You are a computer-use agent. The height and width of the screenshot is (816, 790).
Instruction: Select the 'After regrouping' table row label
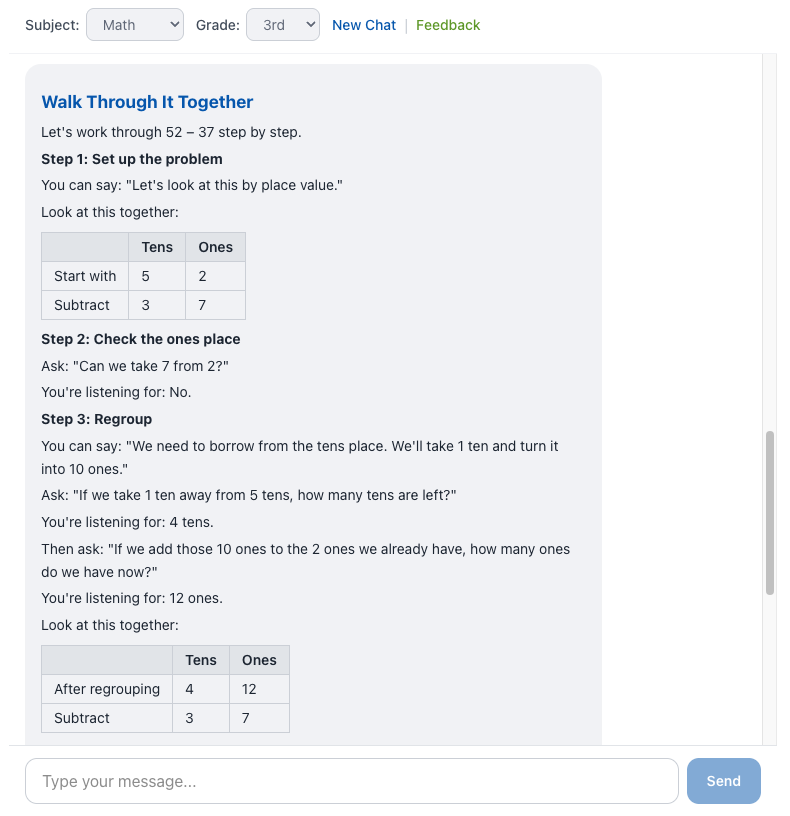107,689
